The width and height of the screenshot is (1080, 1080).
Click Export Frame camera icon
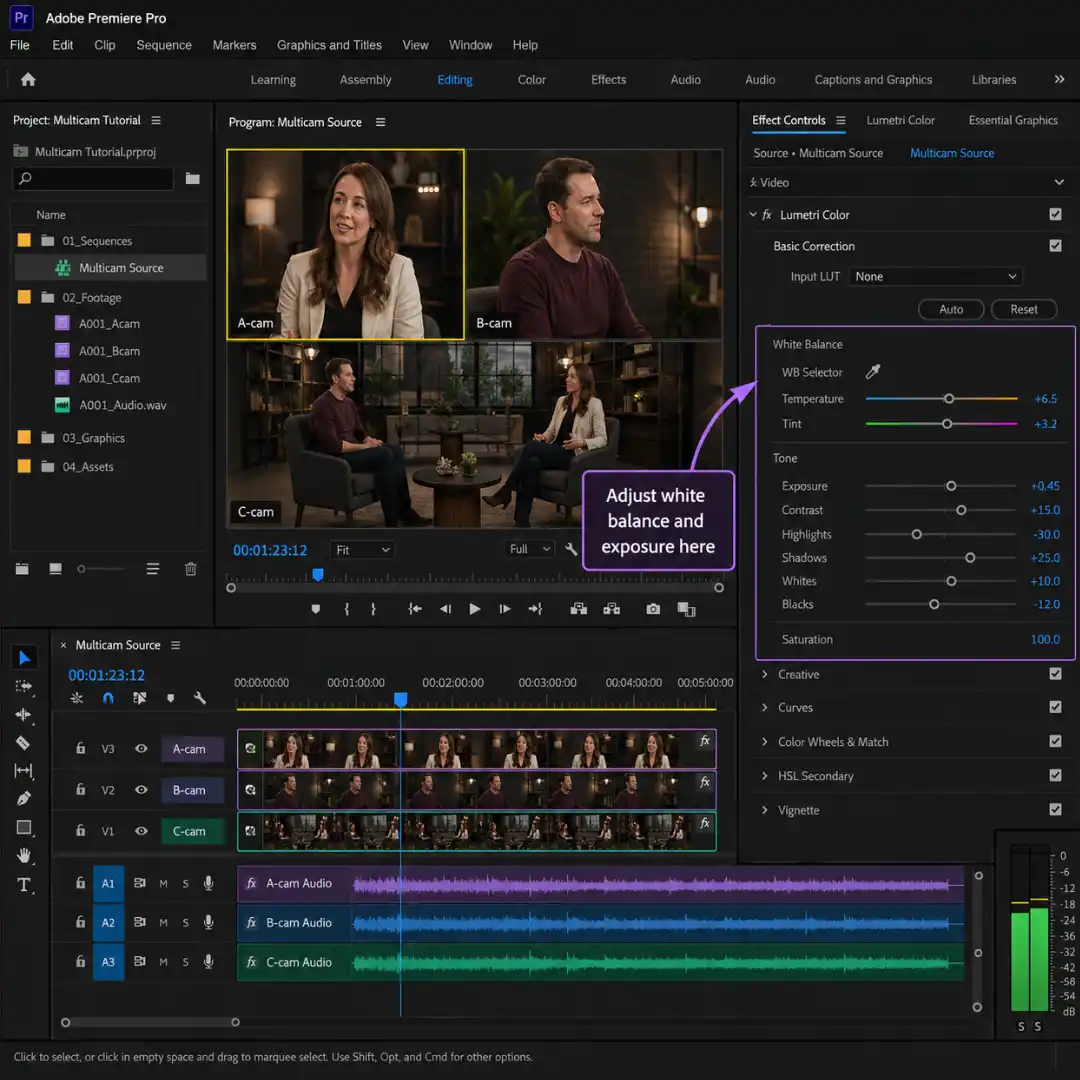tap(653, 609)
